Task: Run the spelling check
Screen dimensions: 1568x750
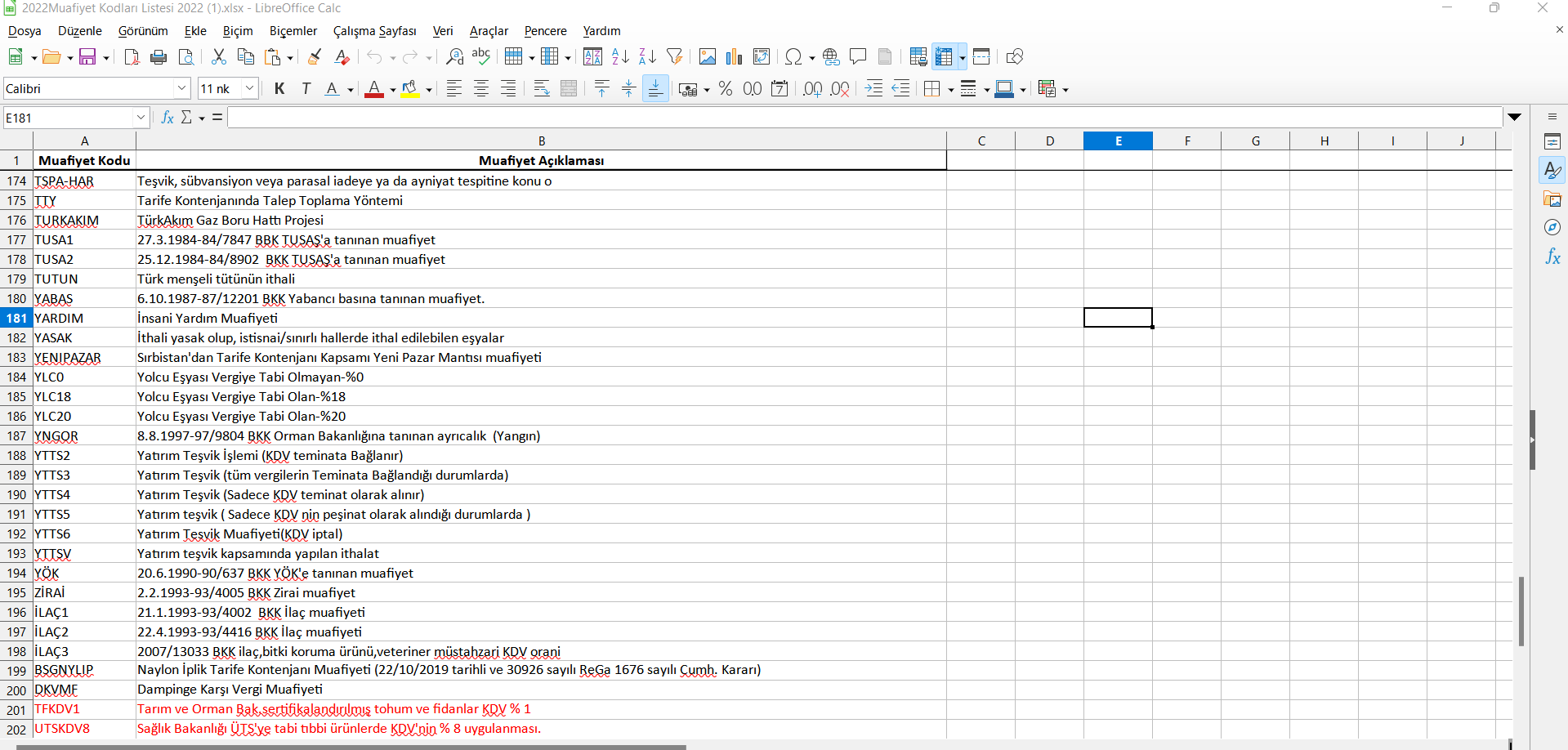Action: (x=481, y=56)
